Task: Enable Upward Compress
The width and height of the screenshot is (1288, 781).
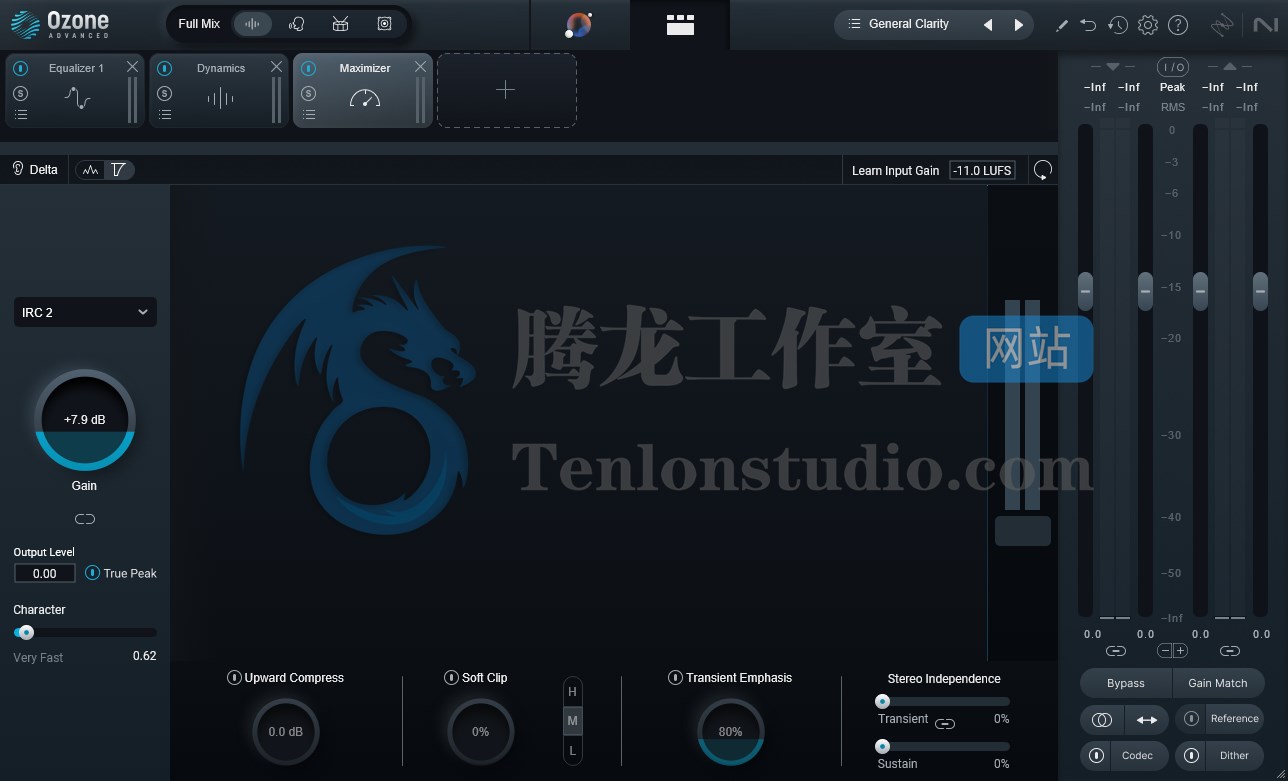Action: point(235,678)
